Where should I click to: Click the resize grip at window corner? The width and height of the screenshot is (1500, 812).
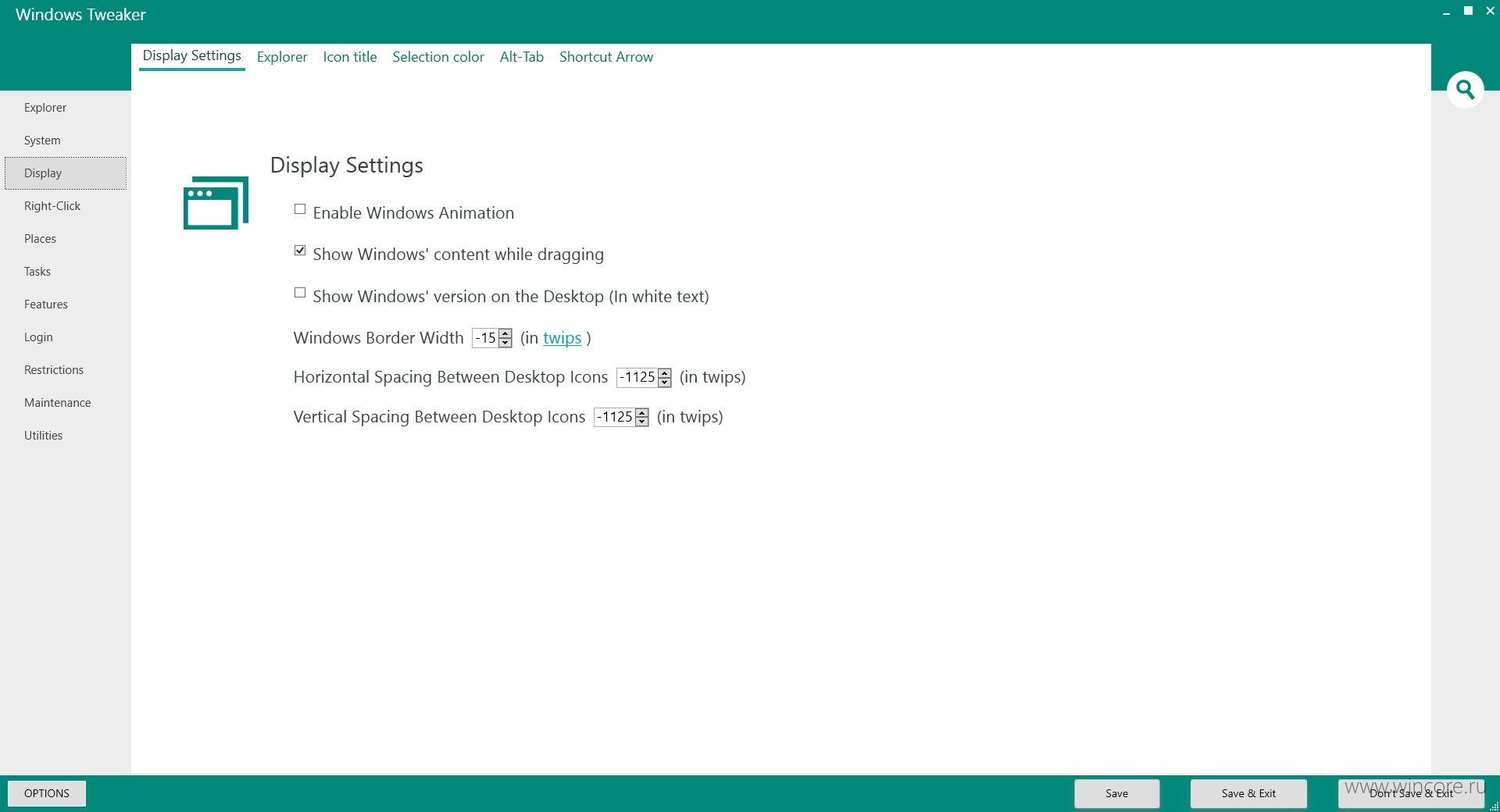coord(1494,806)
